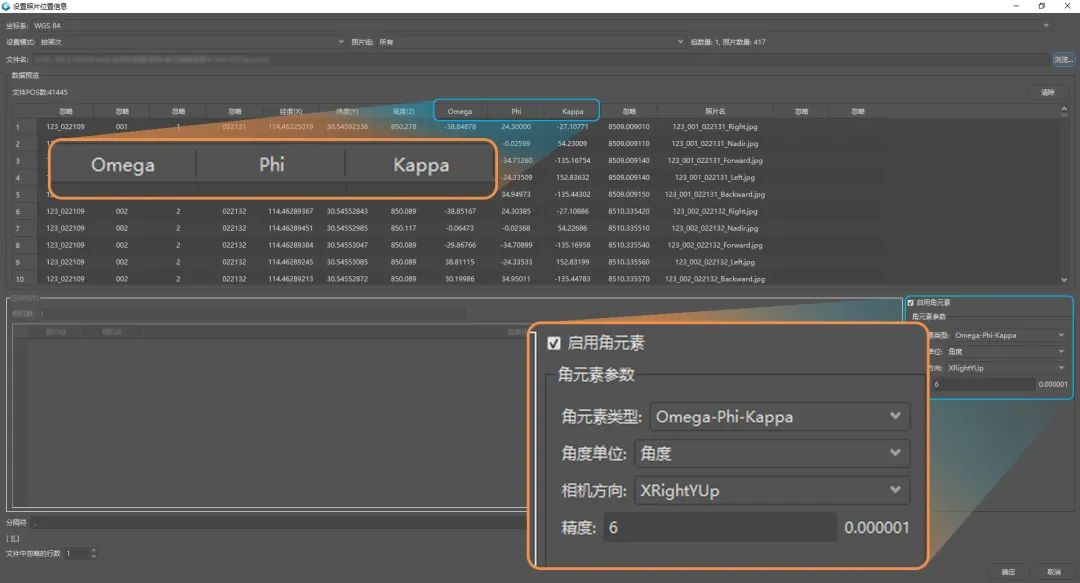The width and height of the screenshot is (1080, 583).
Task: Click the 照片名 column header
Action: (x=715, y=111)
